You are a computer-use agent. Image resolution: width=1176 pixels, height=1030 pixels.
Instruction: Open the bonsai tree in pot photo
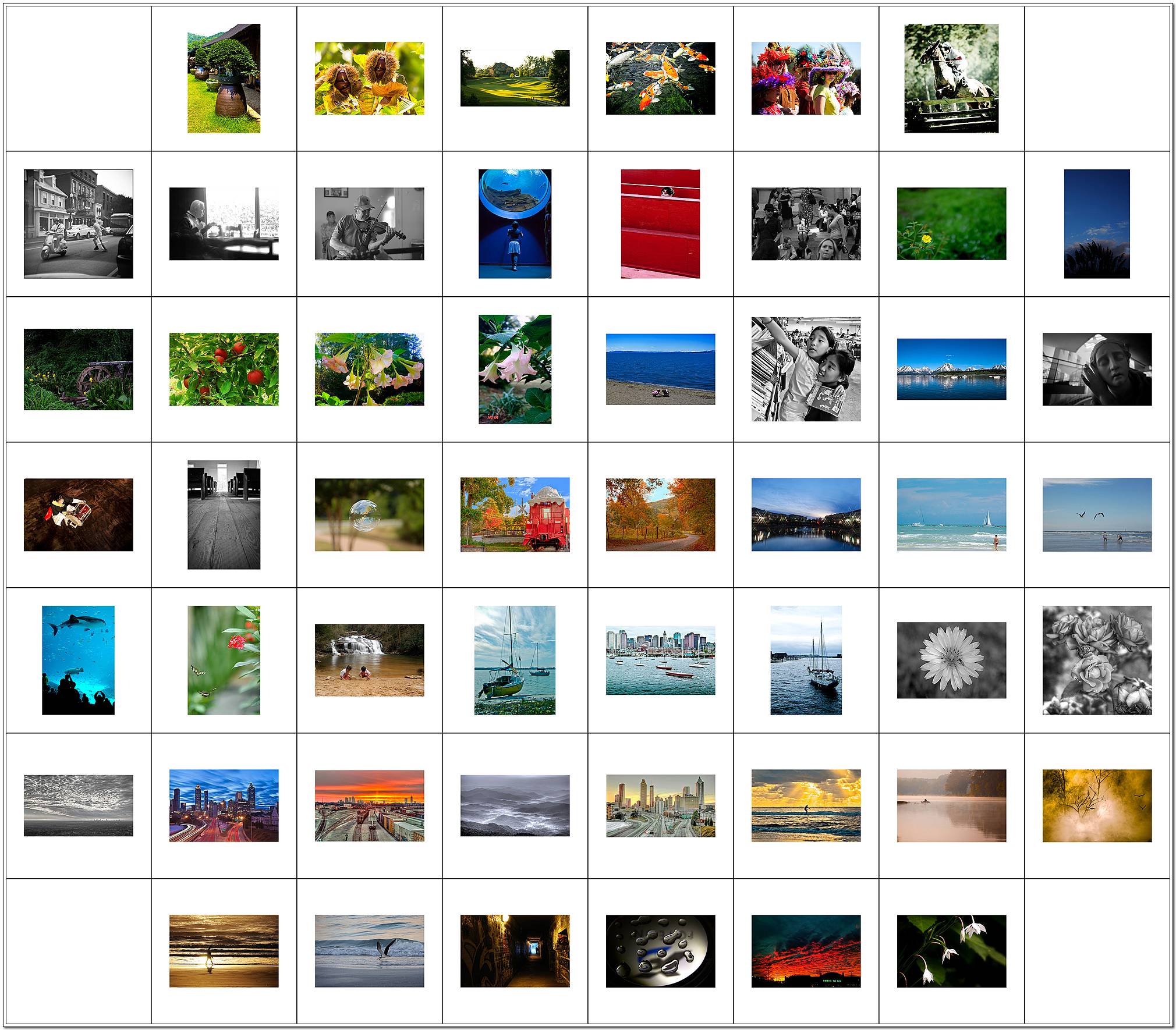224,78
